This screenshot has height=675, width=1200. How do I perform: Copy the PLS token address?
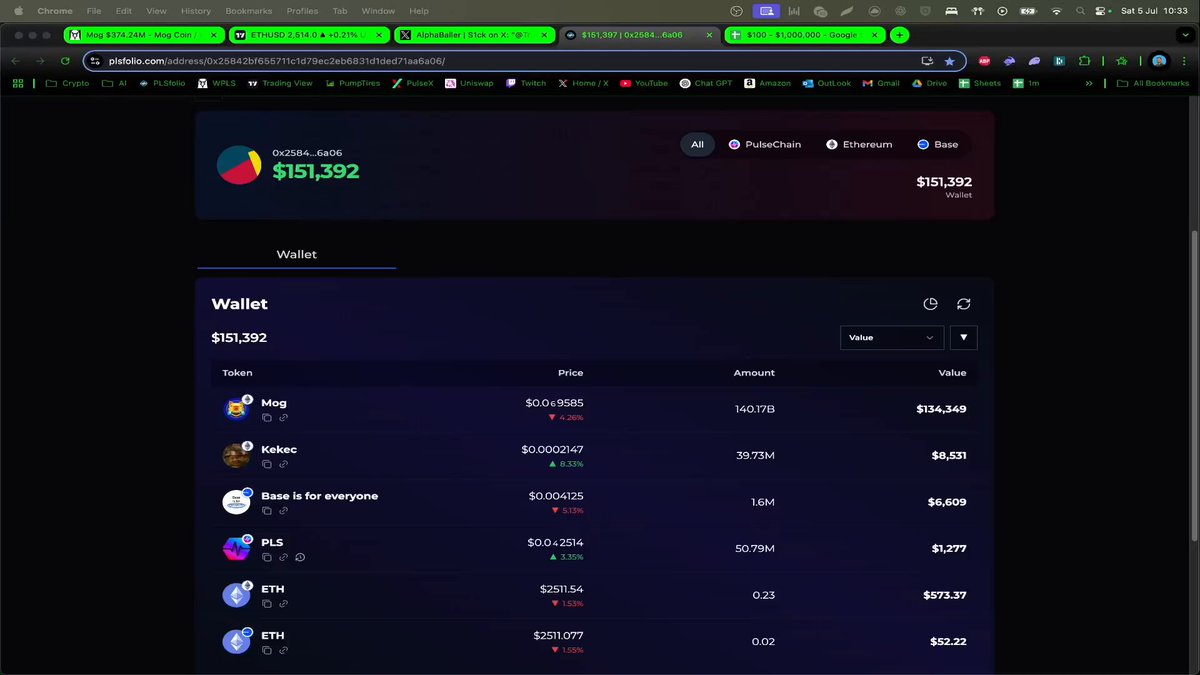pos(267,557)
